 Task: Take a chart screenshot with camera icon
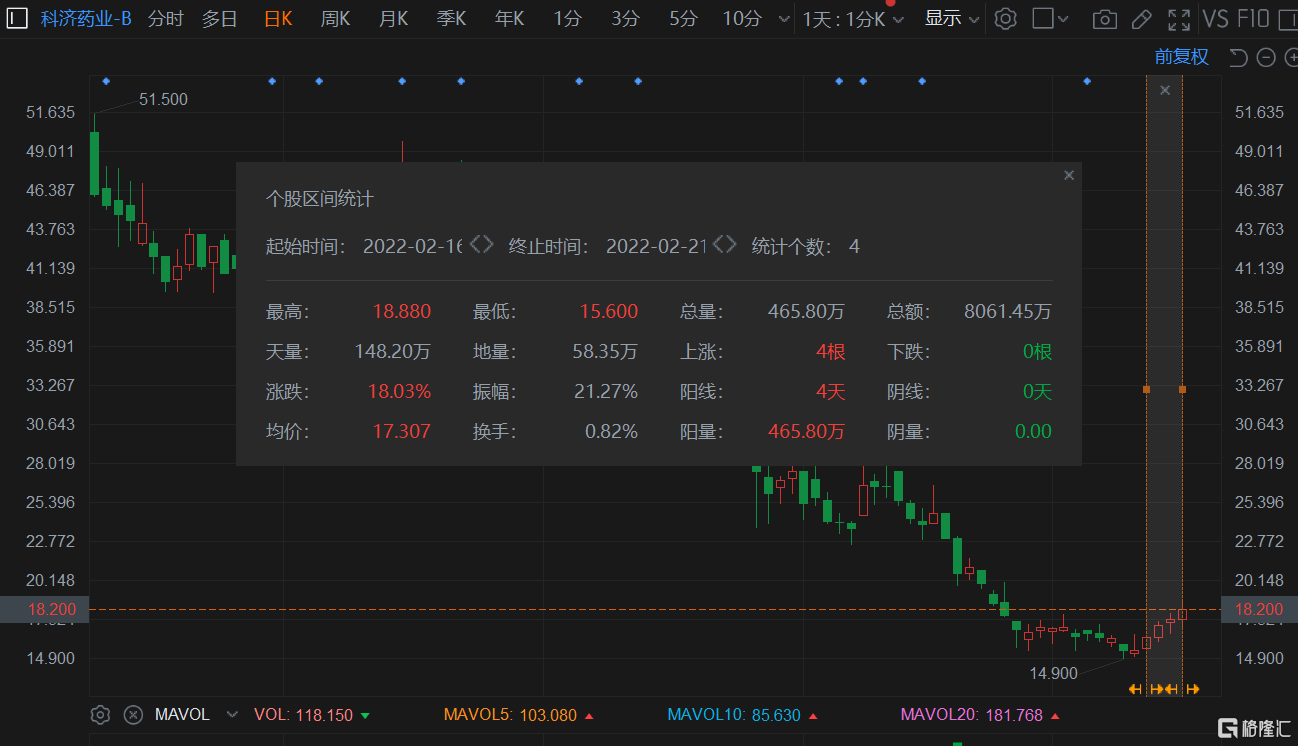pos(1104,19)
